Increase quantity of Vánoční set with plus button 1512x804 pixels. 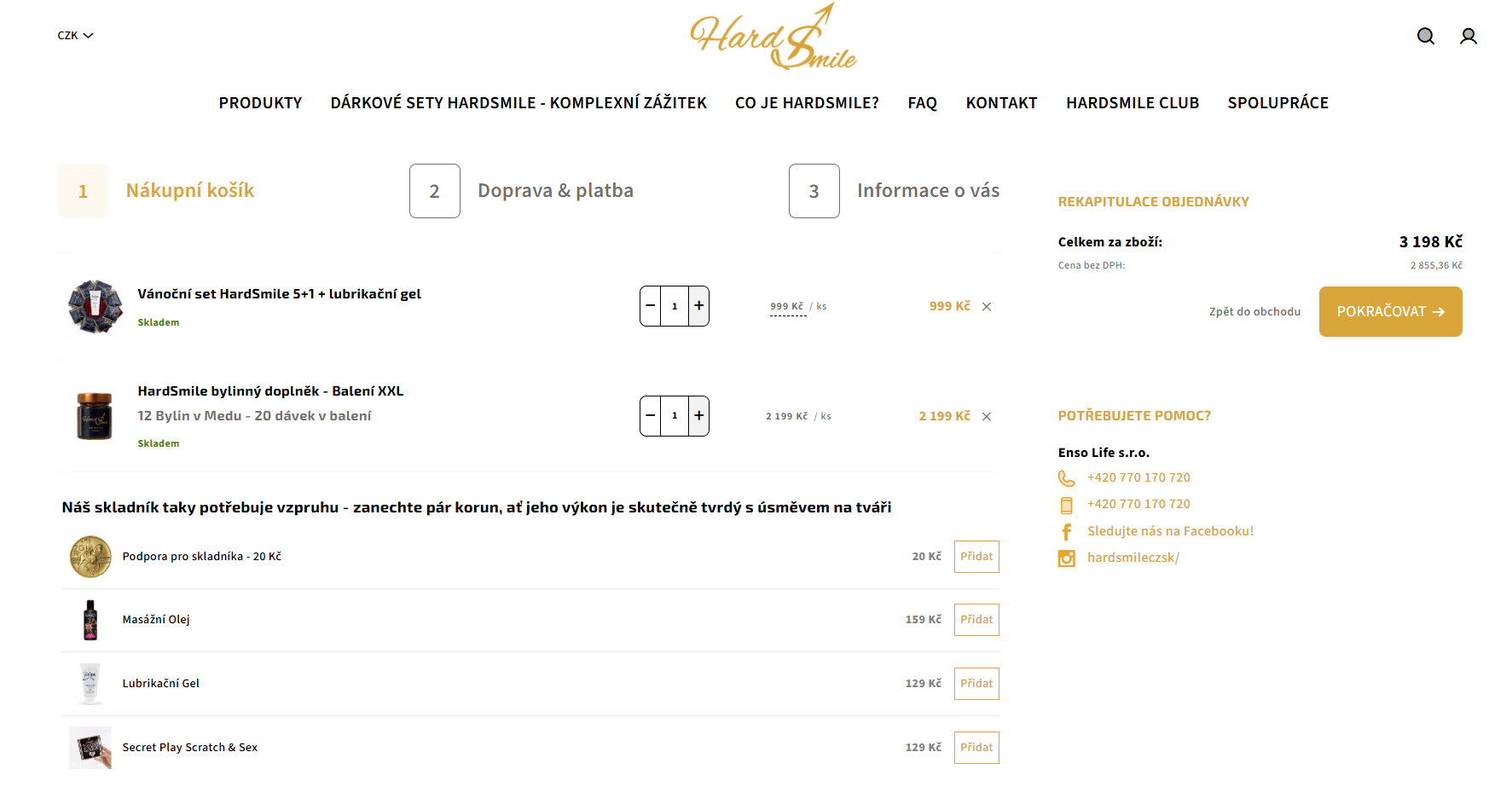click(x=698, y=305)
